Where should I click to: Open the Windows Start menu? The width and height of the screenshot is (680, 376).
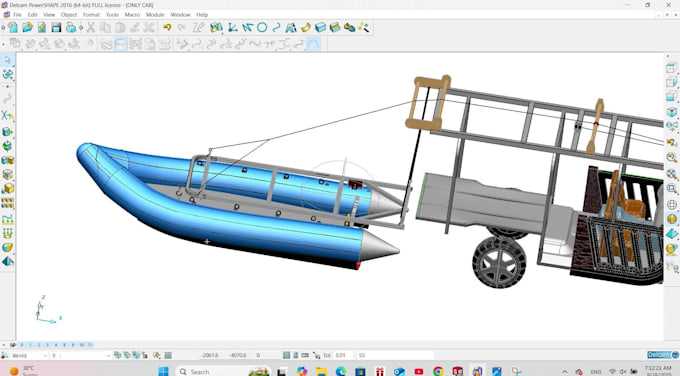(163, 371)
